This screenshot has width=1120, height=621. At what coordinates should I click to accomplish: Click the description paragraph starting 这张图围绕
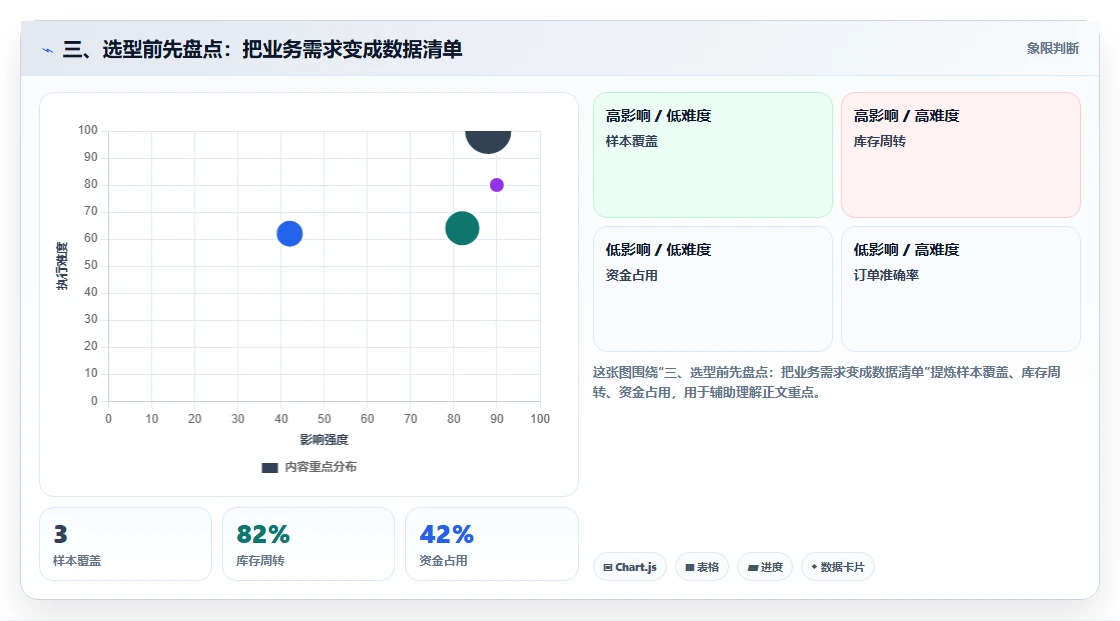(x=826, y=382)
